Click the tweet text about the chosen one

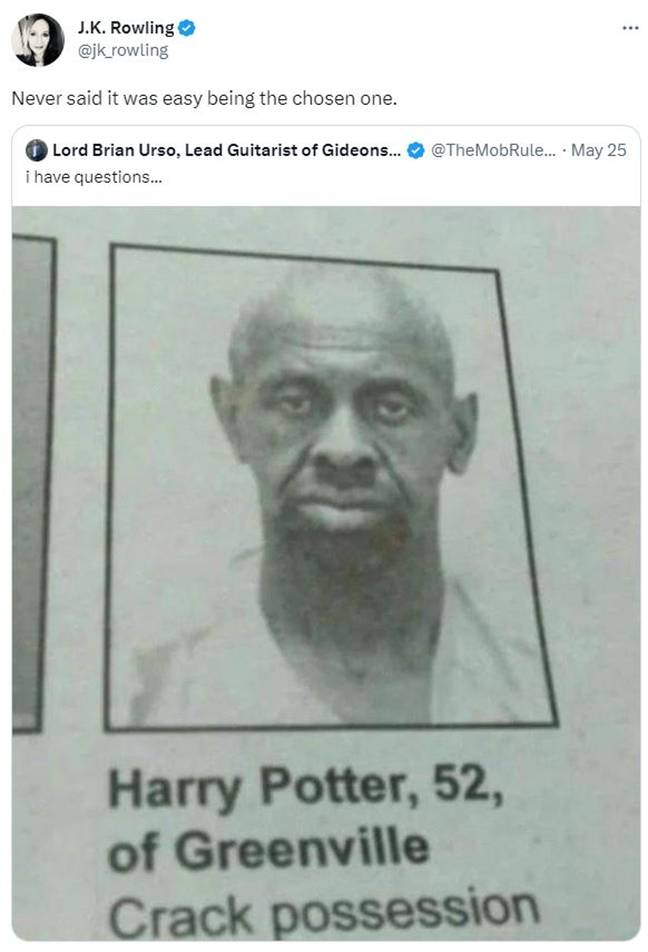204,98
